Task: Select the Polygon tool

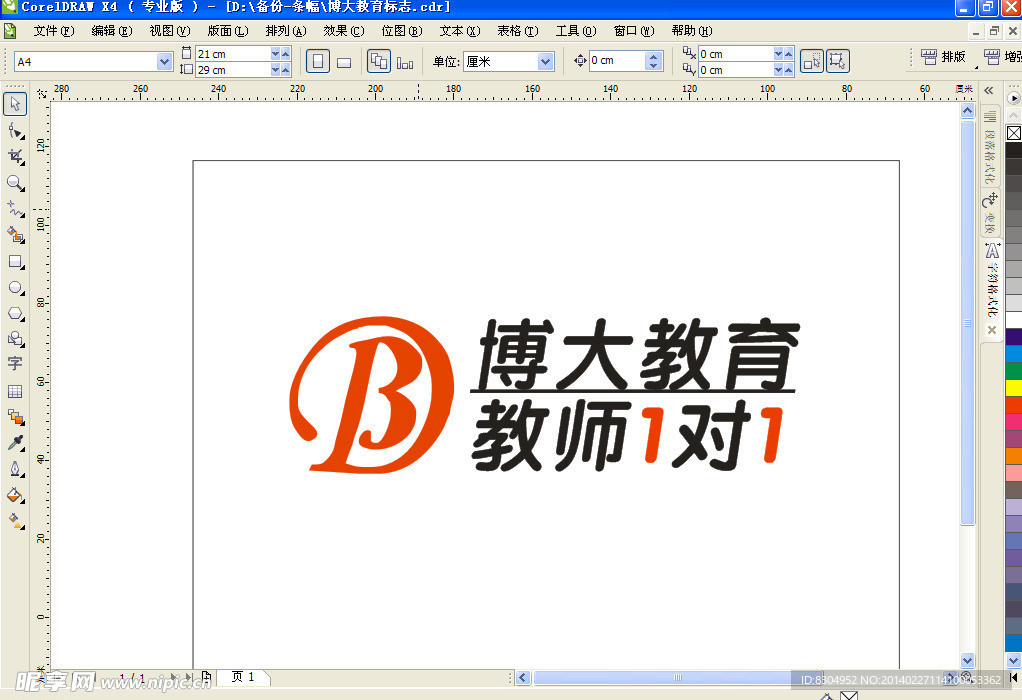Action: tap(15, 313)
